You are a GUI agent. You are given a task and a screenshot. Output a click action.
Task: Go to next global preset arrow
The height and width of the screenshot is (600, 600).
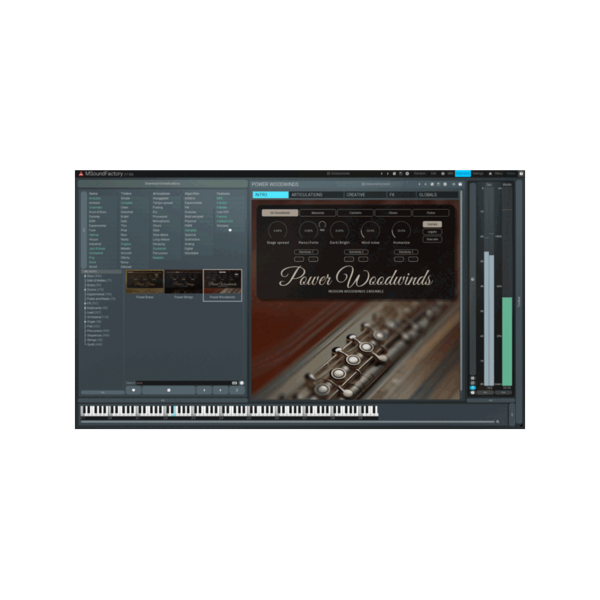click(x=388, y=174)
